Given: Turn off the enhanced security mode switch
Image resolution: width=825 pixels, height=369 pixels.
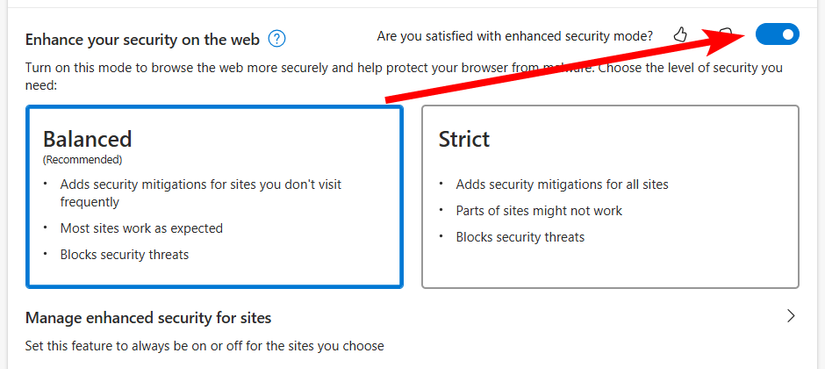Looking at the screenshot, I should 777,34.
